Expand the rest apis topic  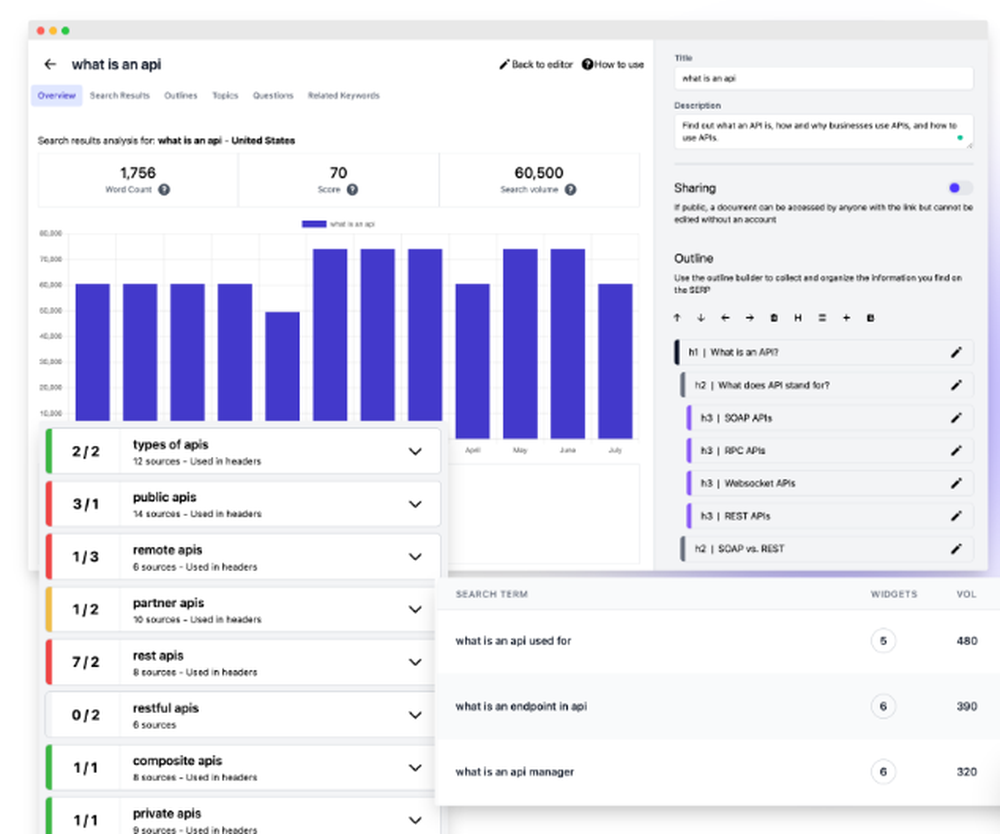415,662
